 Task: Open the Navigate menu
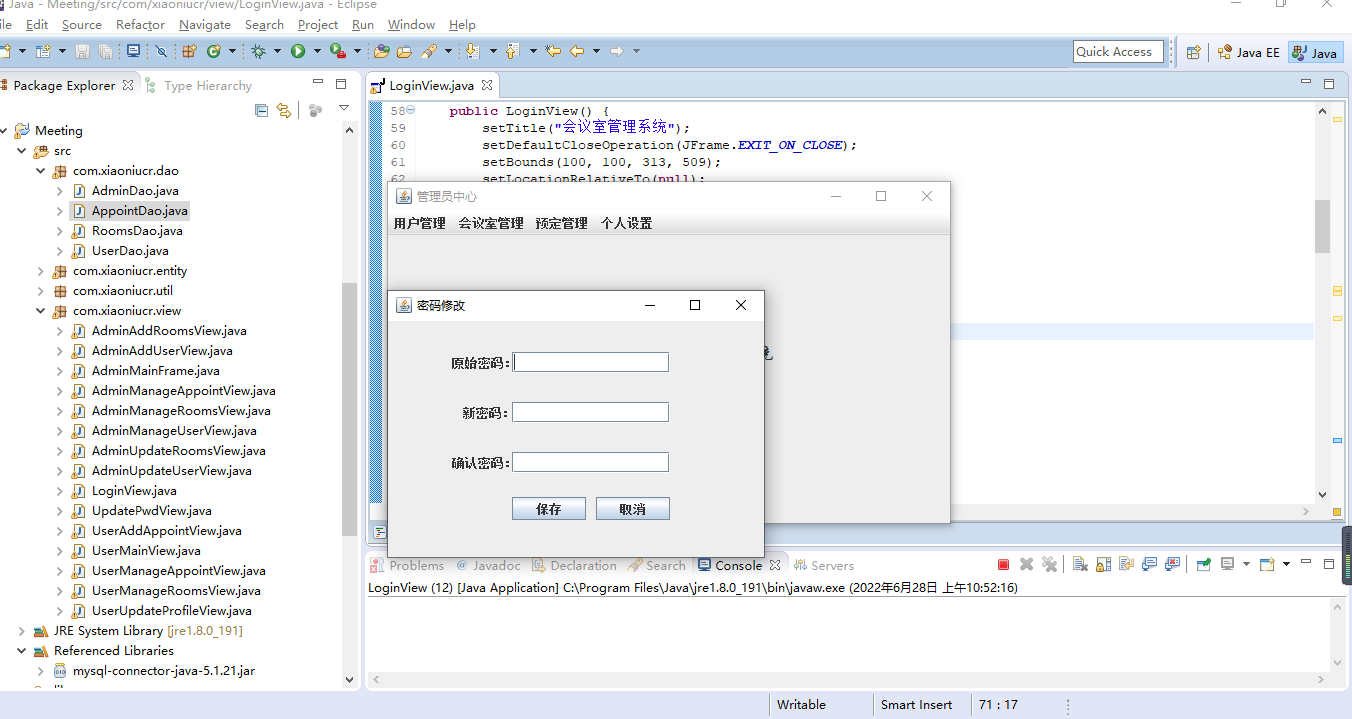[x=205, y=24]
